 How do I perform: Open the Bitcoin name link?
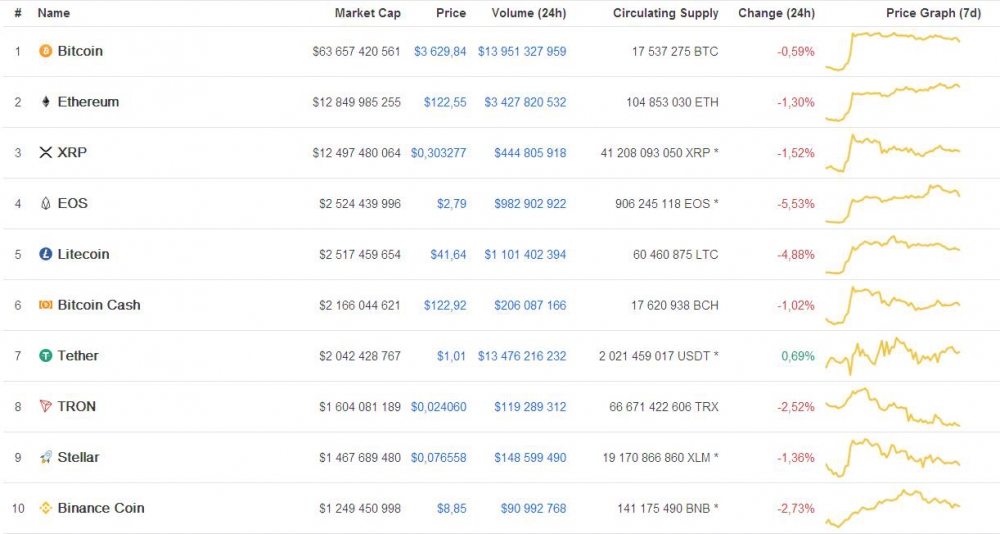point(80,51)
